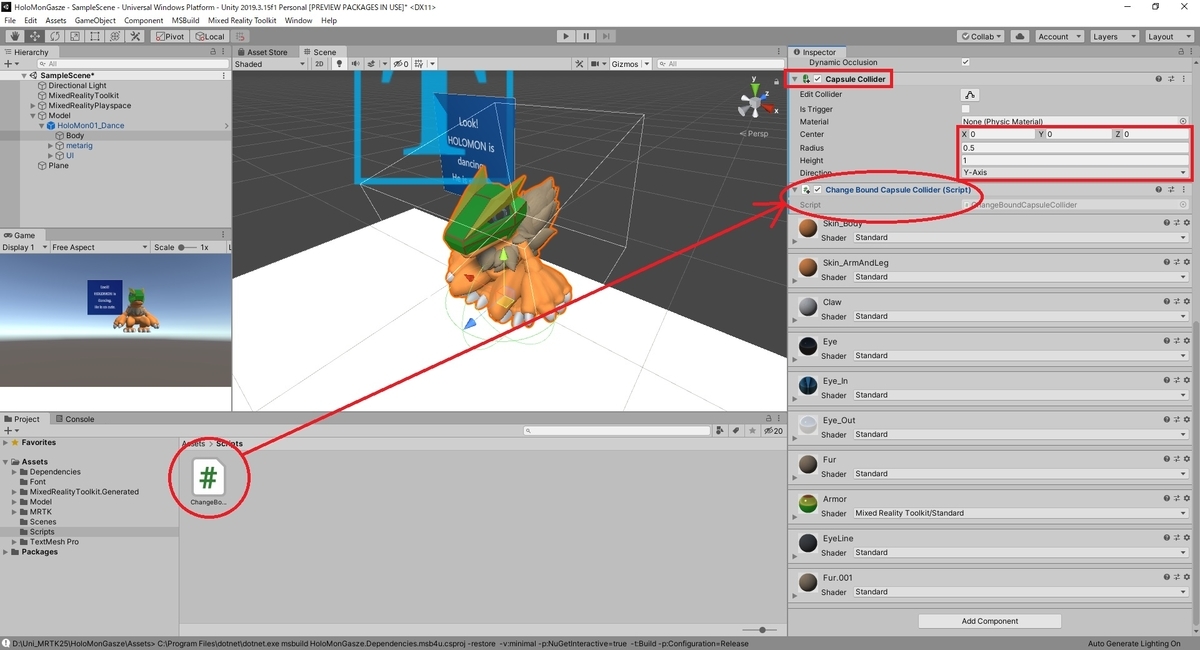1200x650 pixels.
Task: Expand Packages folder
Action: click(x=5, y=552)
